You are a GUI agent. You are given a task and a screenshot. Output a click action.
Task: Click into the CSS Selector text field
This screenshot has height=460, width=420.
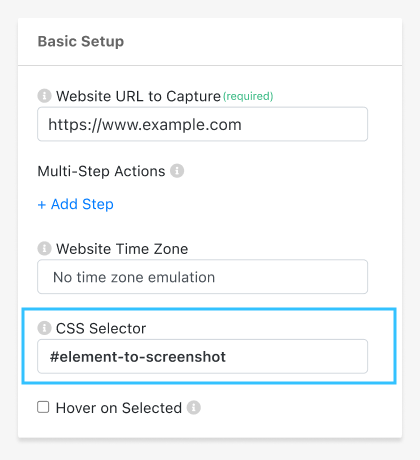point(202,356)
